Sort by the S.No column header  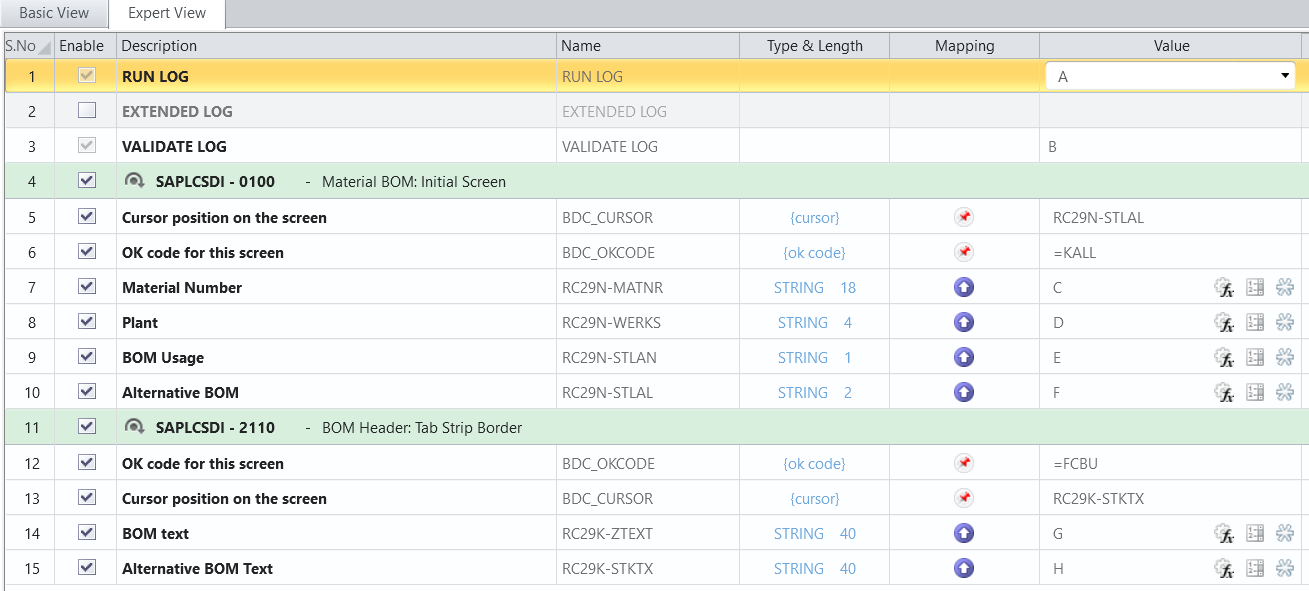coord(21,46)
